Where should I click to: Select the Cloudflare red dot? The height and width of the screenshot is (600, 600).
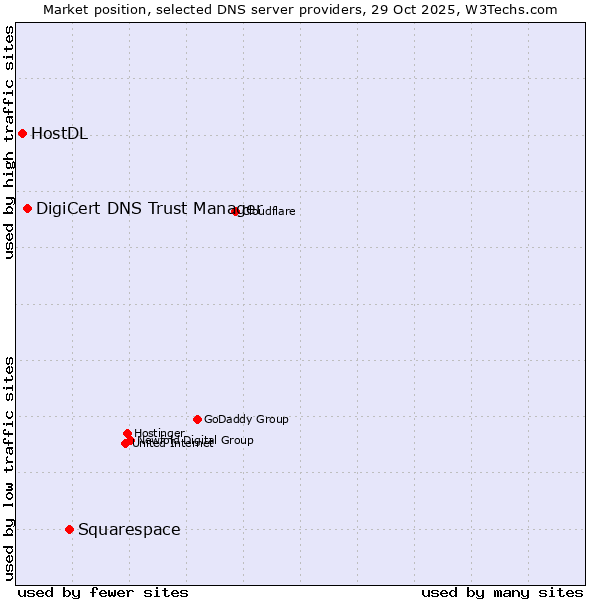[236, 211]
